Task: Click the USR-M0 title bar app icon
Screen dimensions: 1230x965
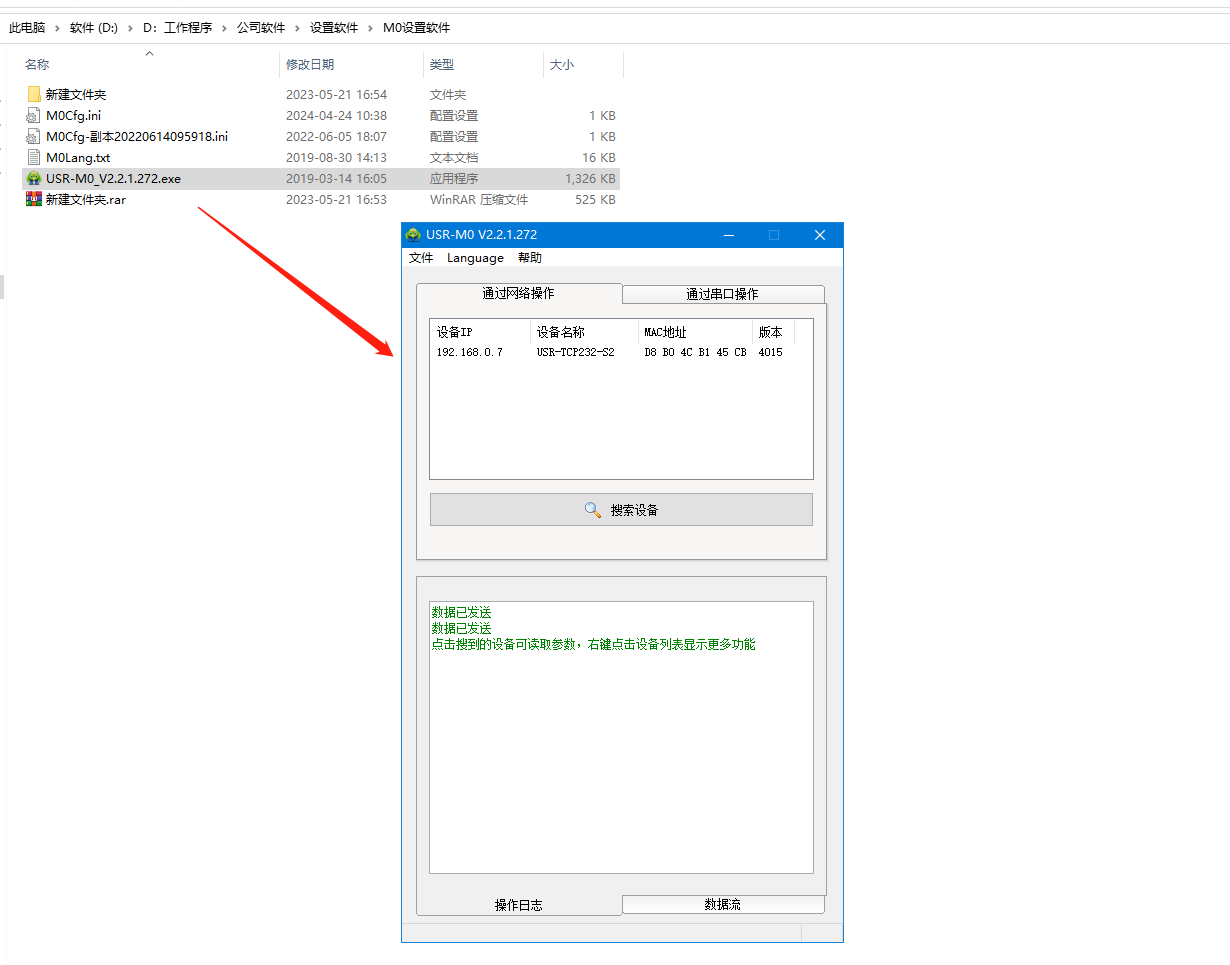Action: click(413, 235)
